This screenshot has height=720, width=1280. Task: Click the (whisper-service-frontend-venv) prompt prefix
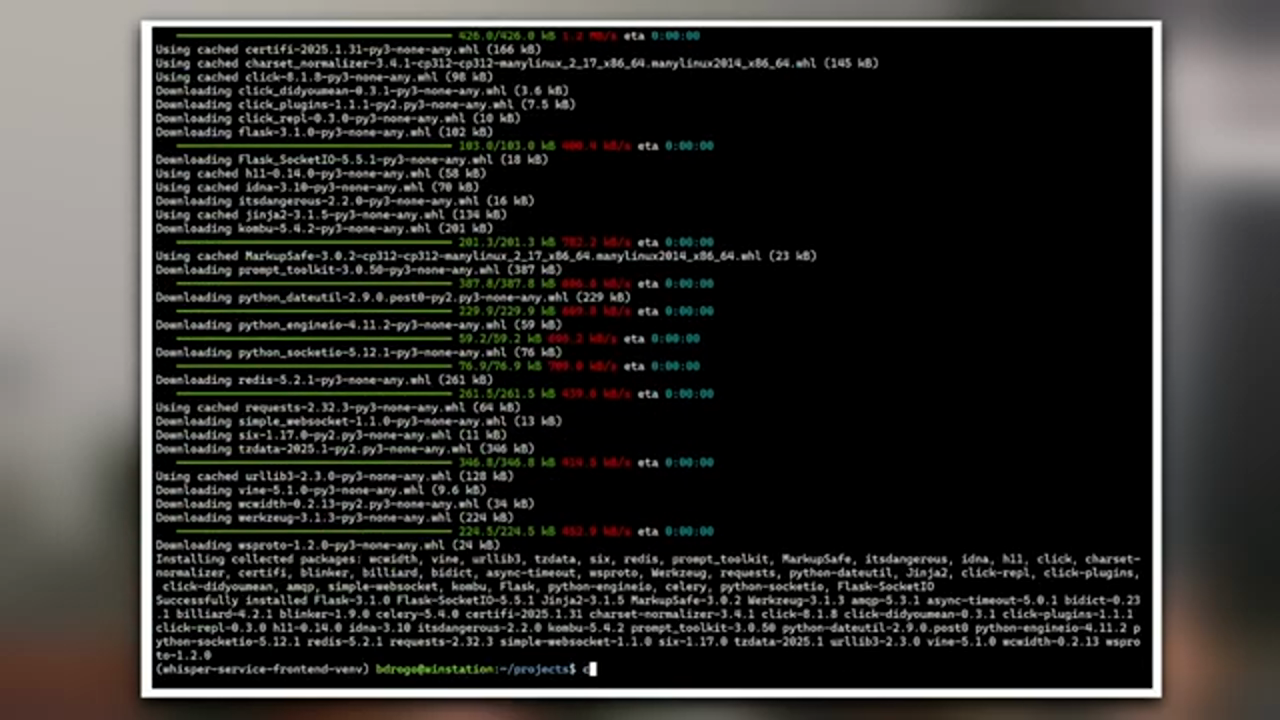point(262,669)
